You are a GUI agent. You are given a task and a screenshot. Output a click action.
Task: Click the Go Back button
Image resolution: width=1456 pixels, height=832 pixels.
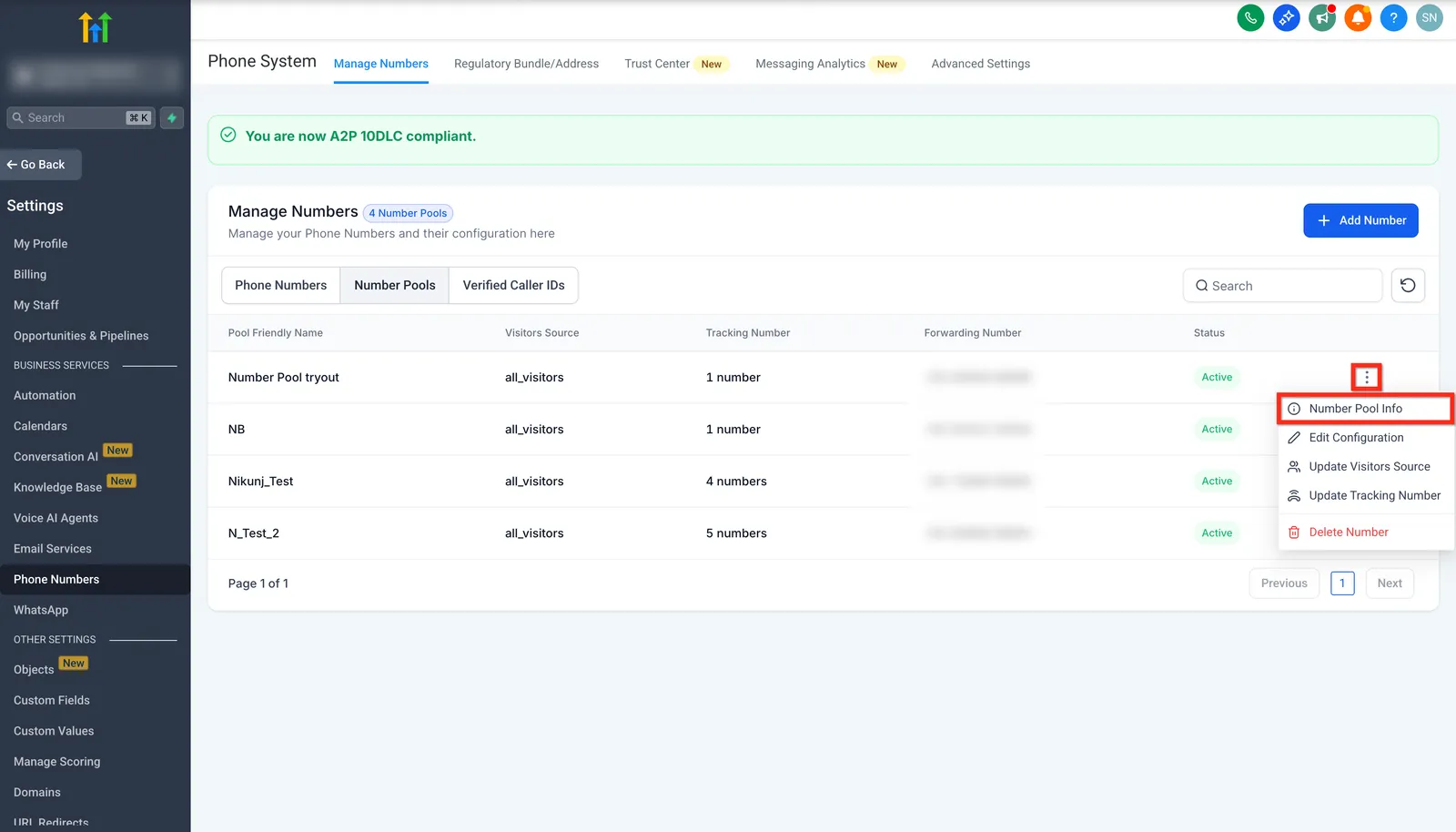tap(41, 165)
